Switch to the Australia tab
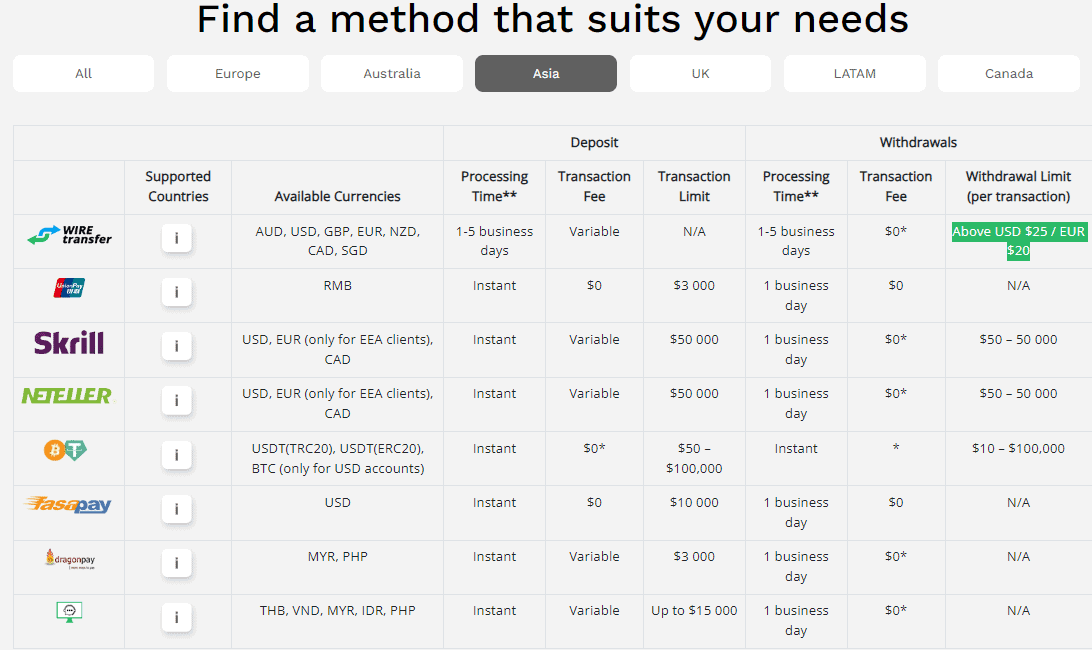This screenshot has width=1092, height=650. pos(392,74)
